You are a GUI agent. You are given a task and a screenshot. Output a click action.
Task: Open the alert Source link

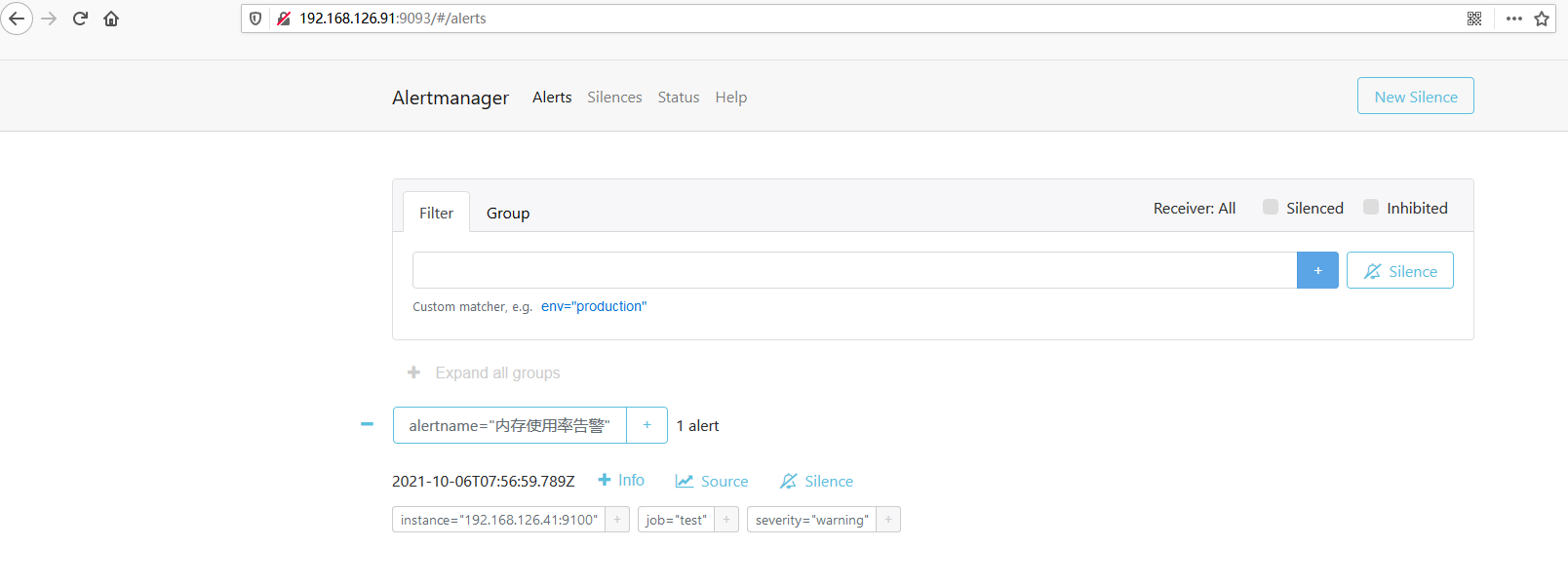712,481
